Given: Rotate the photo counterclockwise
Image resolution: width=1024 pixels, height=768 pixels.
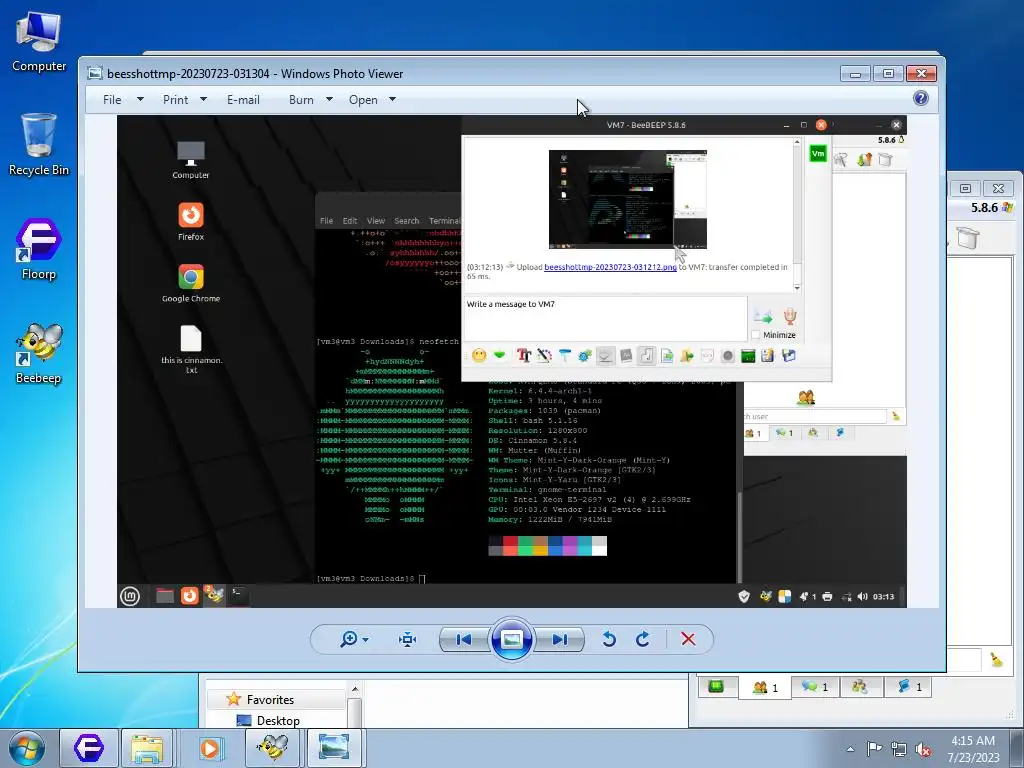Looking at the screenshot, I should point(609,639).
